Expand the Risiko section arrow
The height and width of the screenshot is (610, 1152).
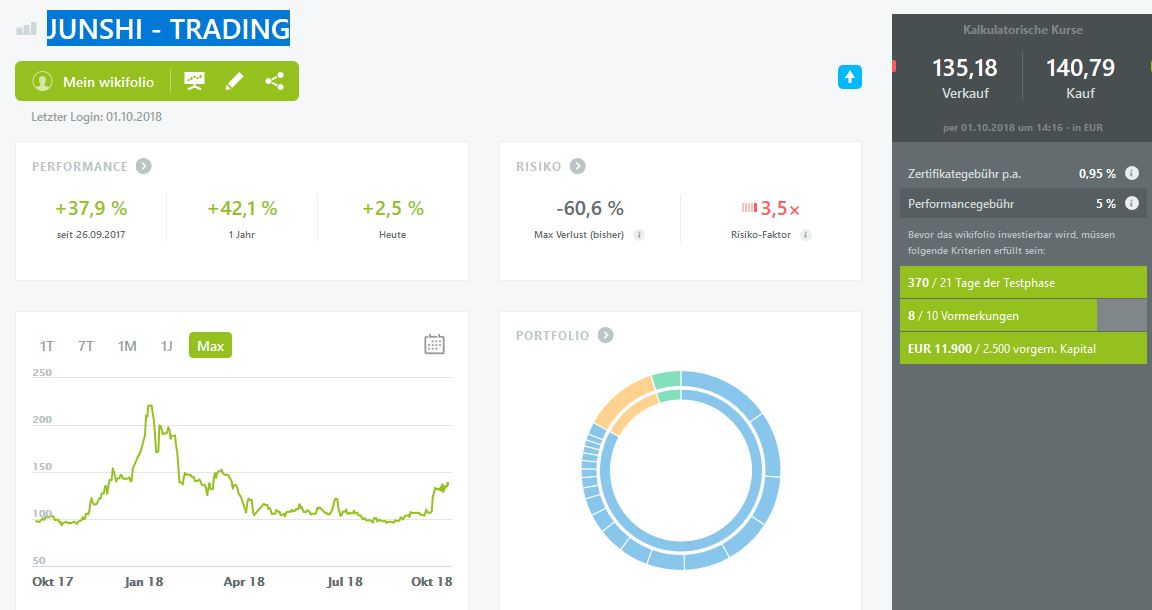pyautogui.click(x=578, y=166)
